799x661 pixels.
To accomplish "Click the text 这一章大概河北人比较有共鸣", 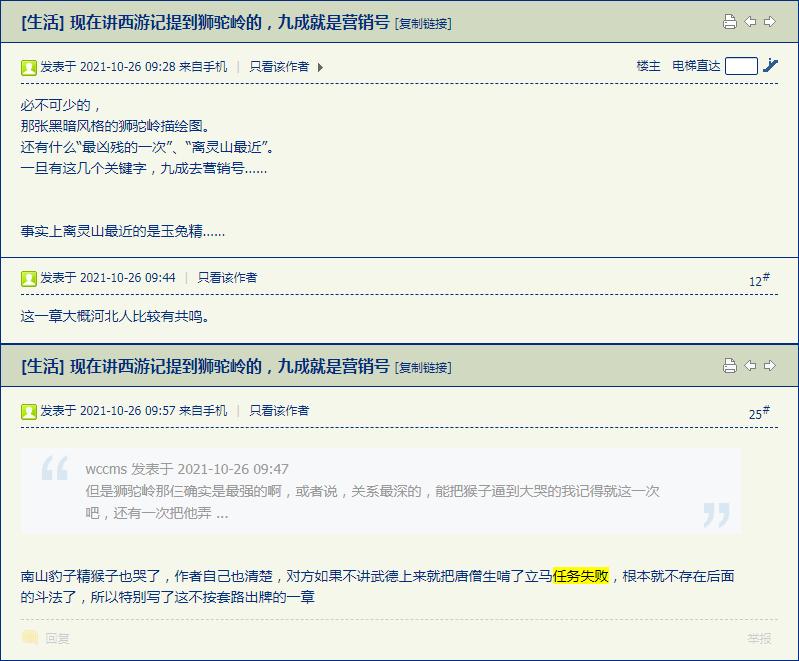I will click(x=115, y=316).
